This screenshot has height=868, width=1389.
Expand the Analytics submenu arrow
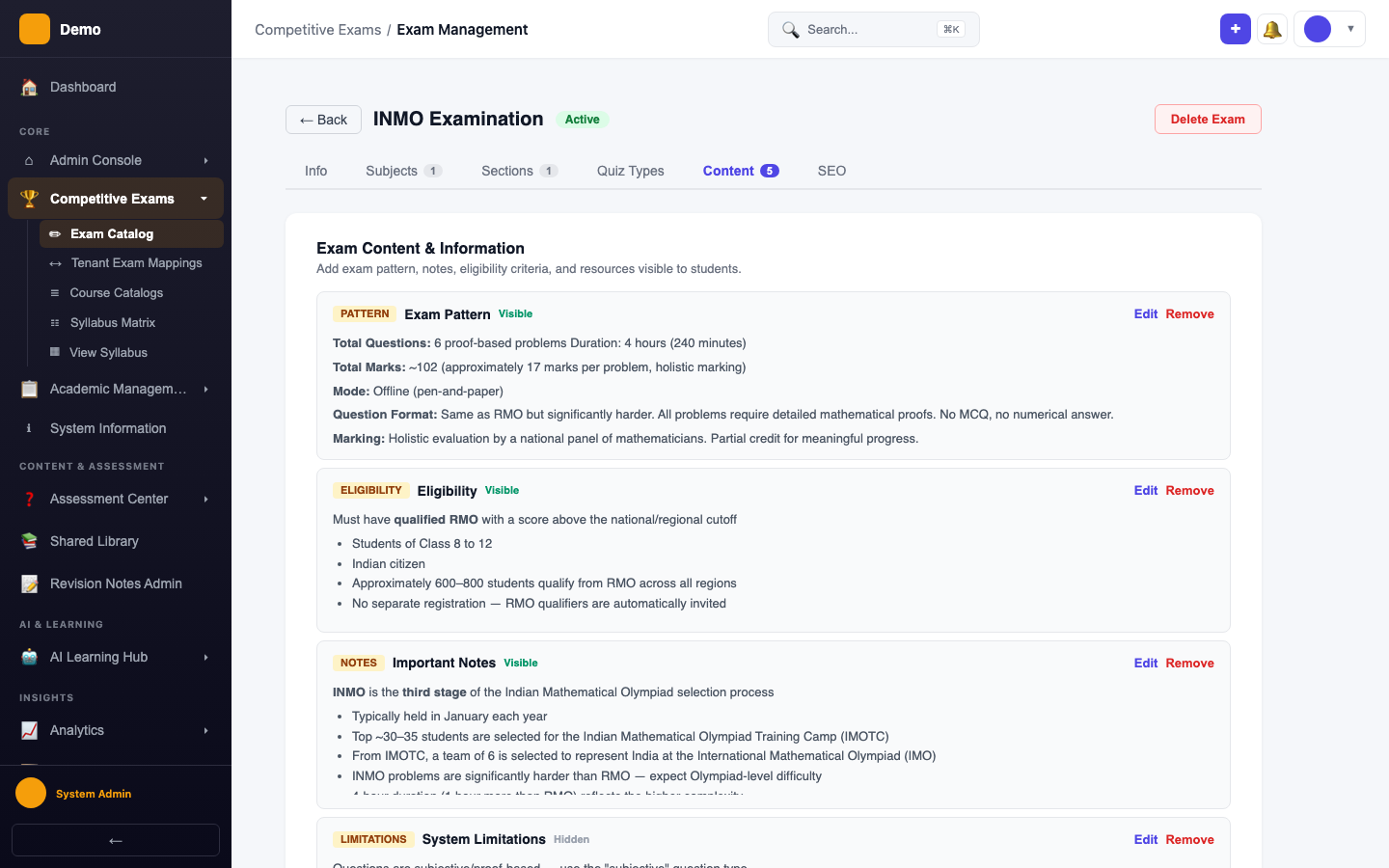(205, 730)
